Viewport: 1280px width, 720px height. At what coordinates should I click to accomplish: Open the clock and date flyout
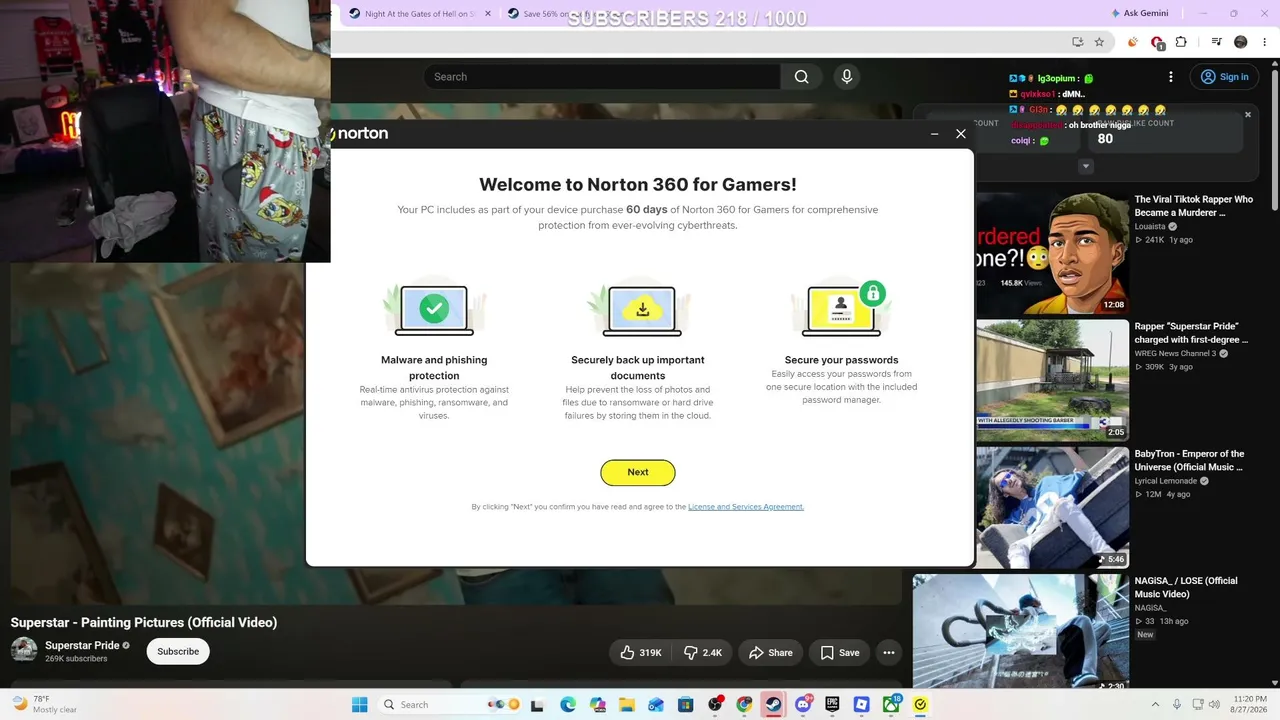click(x=1251, y=705)
